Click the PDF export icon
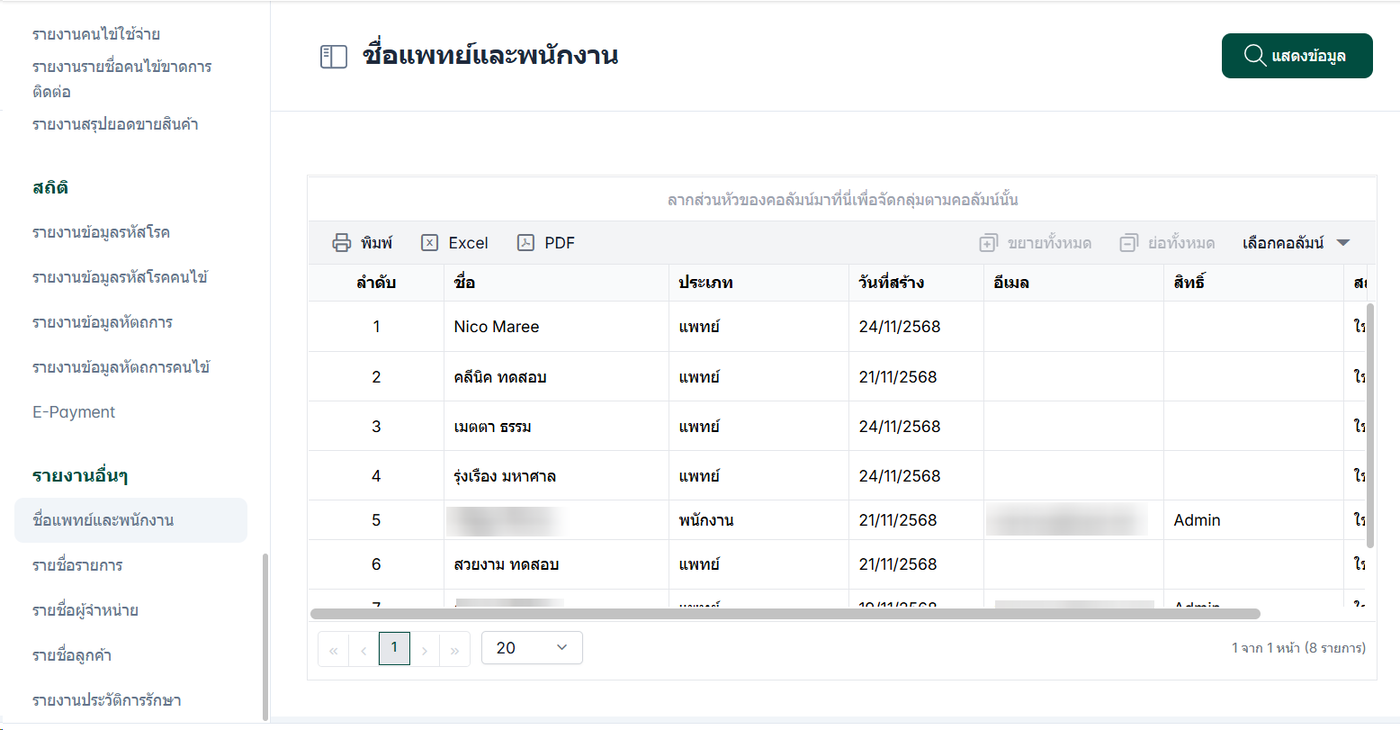The width and height of the screenshot is (1400, 730). click(x=526, y=243)
